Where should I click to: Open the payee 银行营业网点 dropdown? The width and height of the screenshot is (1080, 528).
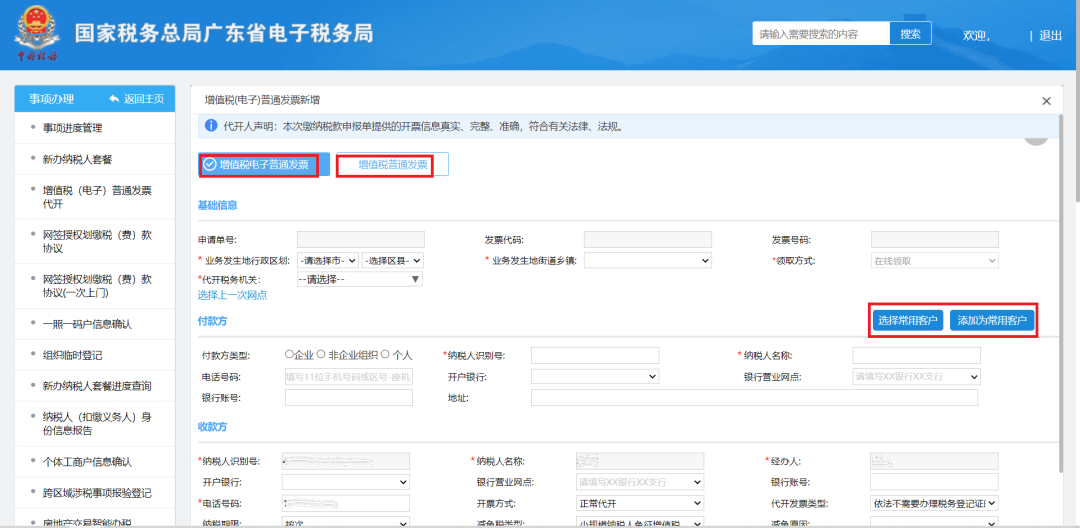(640, 481)
